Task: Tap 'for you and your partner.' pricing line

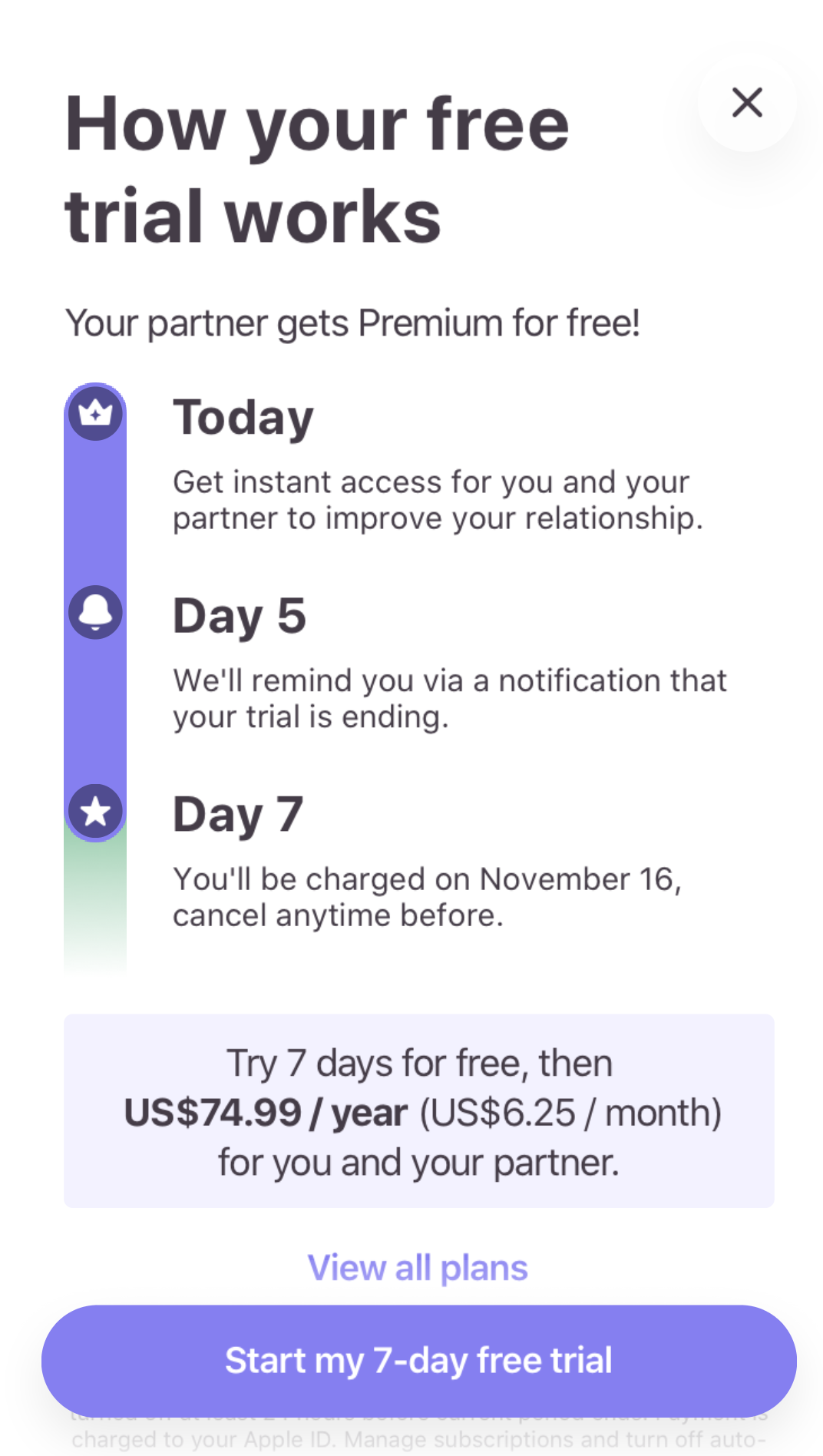Action: (x=418, y=1163)
